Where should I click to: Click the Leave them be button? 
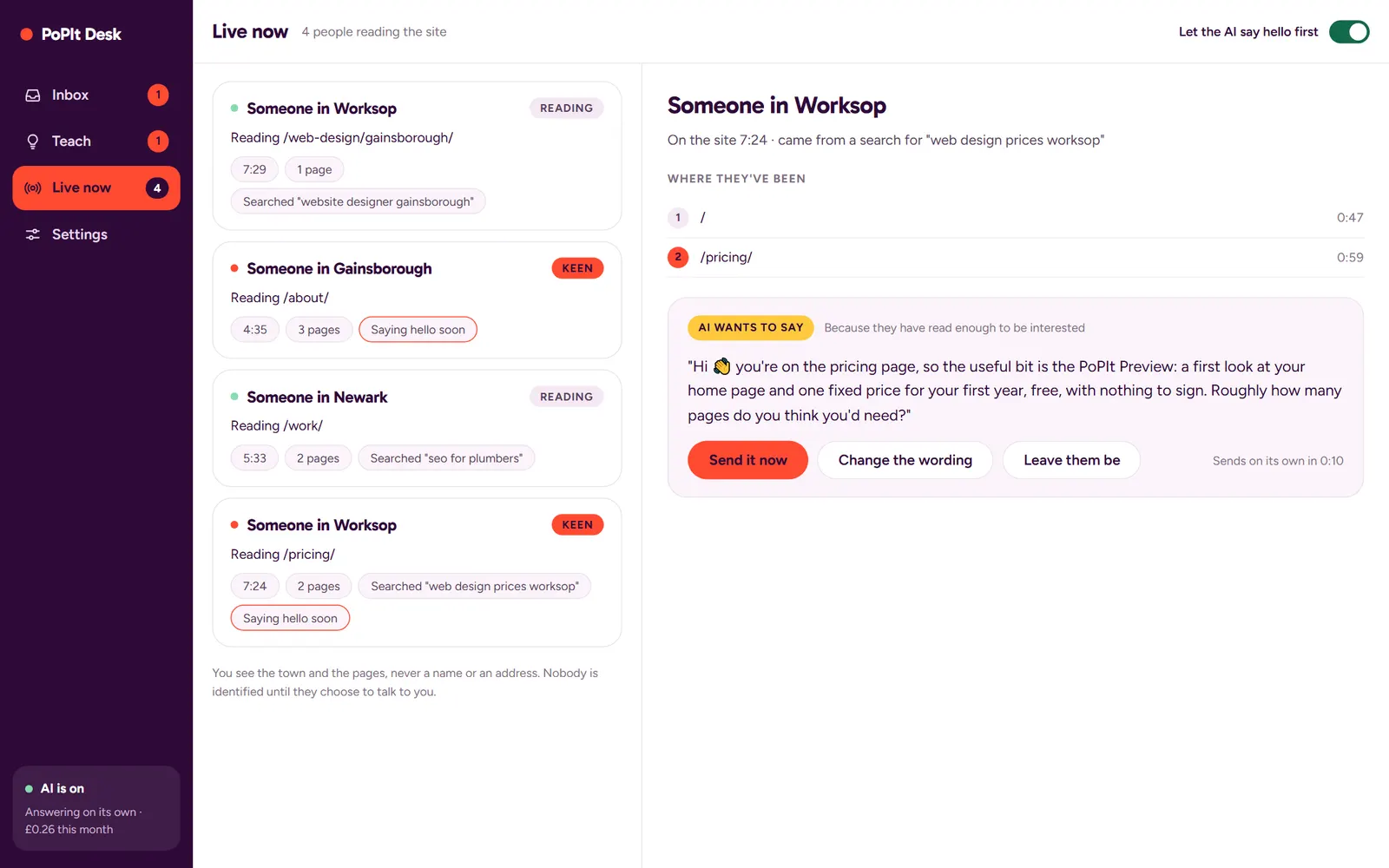(1071, 460)
